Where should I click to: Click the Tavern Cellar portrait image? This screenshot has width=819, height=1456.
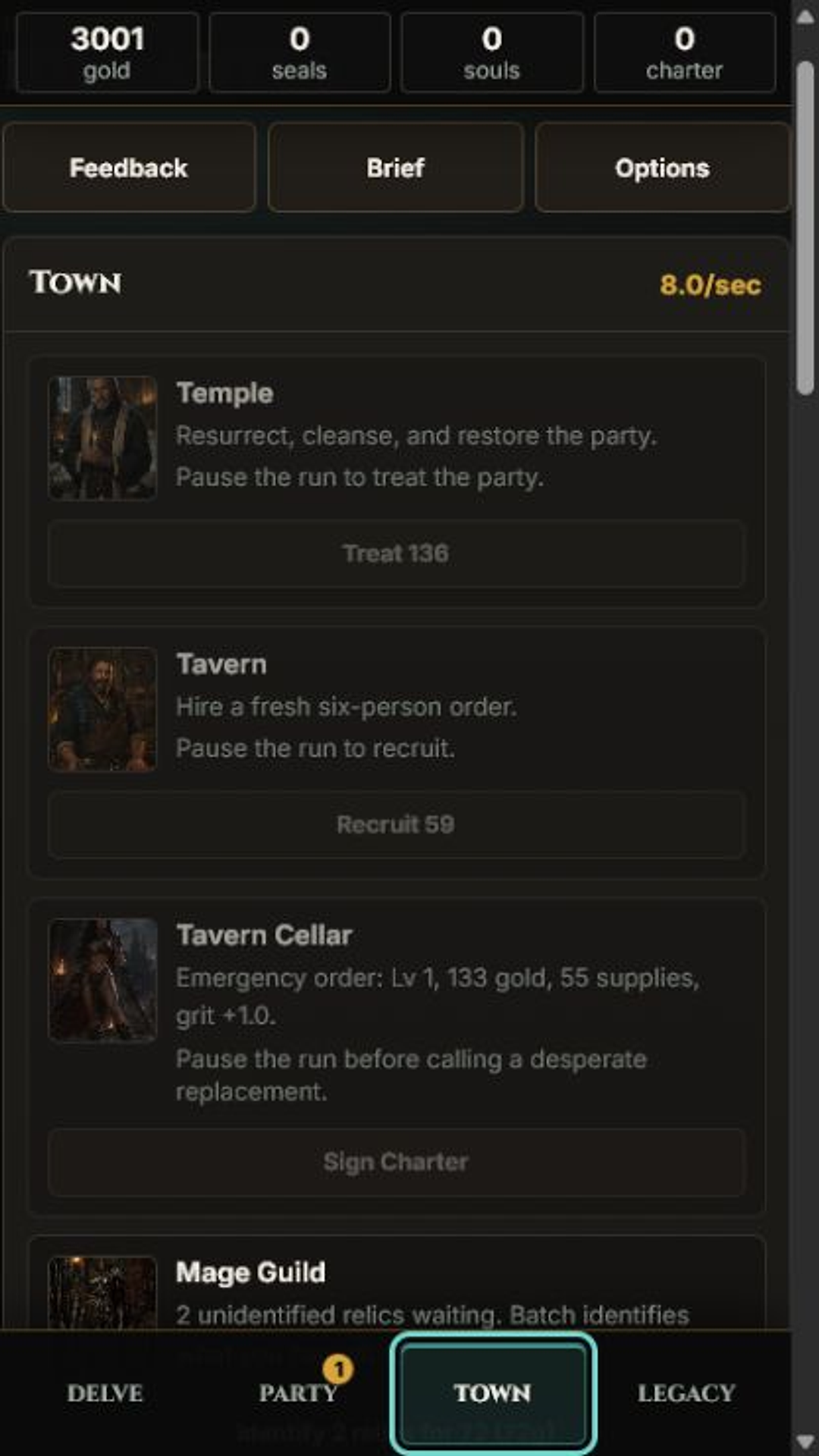[102, 980]
